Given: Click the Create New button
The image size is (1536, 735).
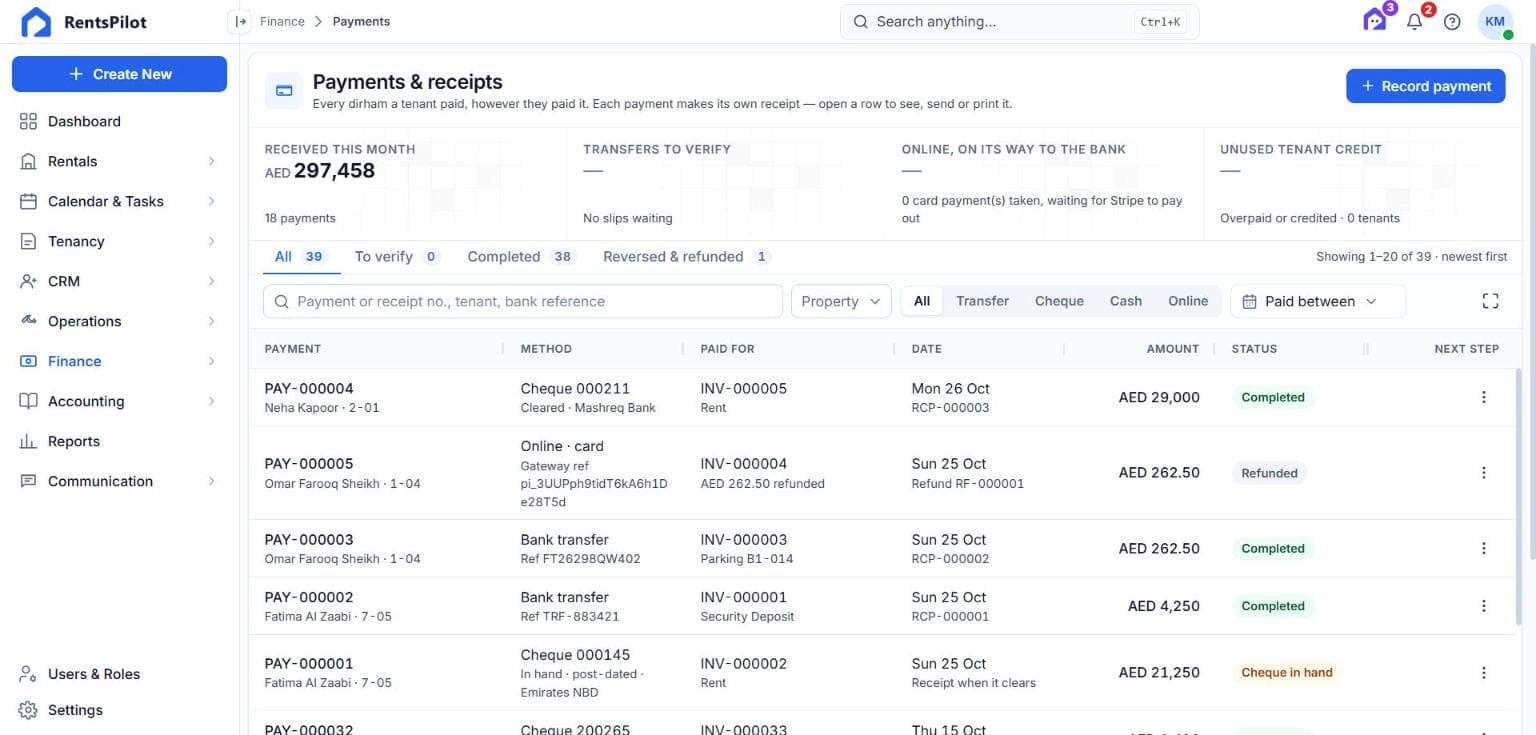Looking at the screenshot, I should [x=119, y=74].
